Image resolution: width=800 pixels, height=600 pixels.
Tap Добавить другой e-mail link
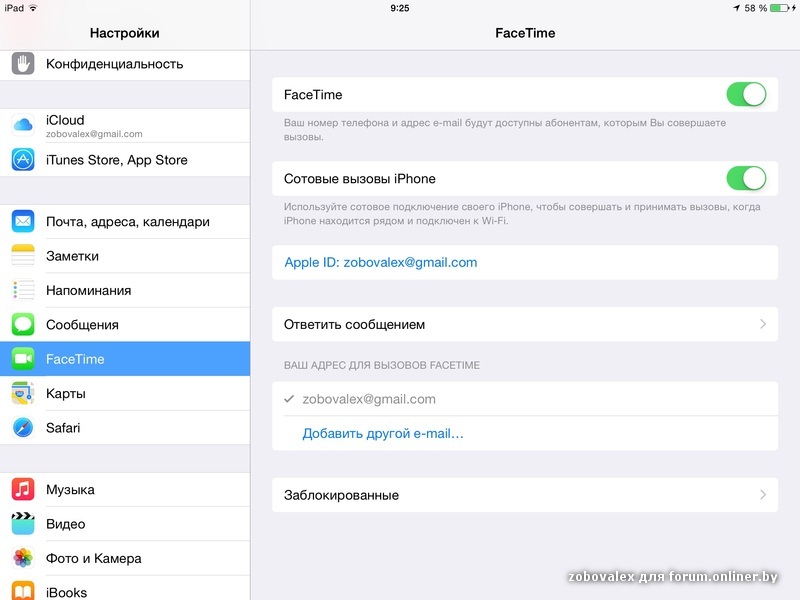[x=383, y=434]
